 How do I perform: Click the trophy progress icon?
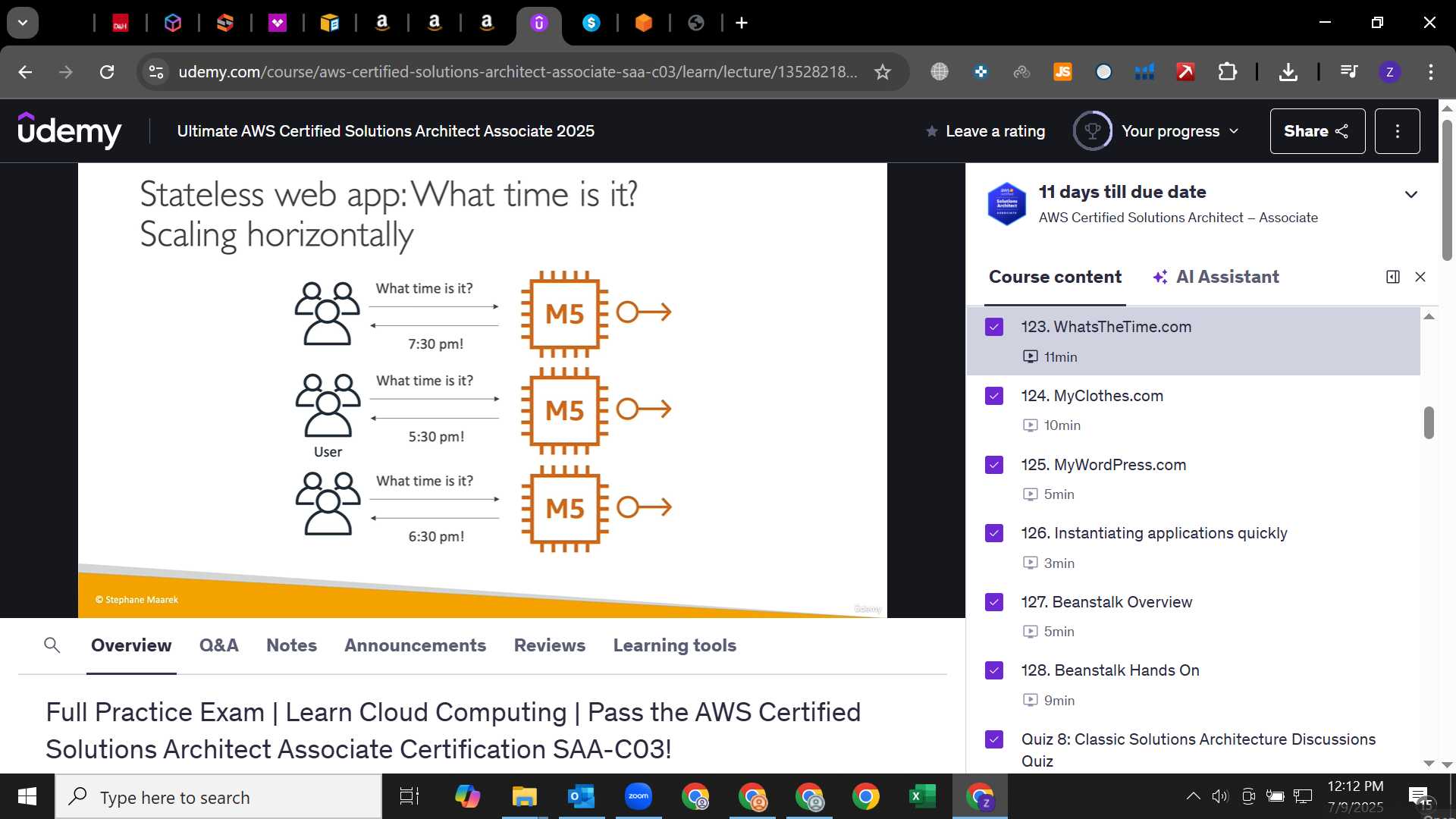pyautogui.click(x=1093, y=131)
